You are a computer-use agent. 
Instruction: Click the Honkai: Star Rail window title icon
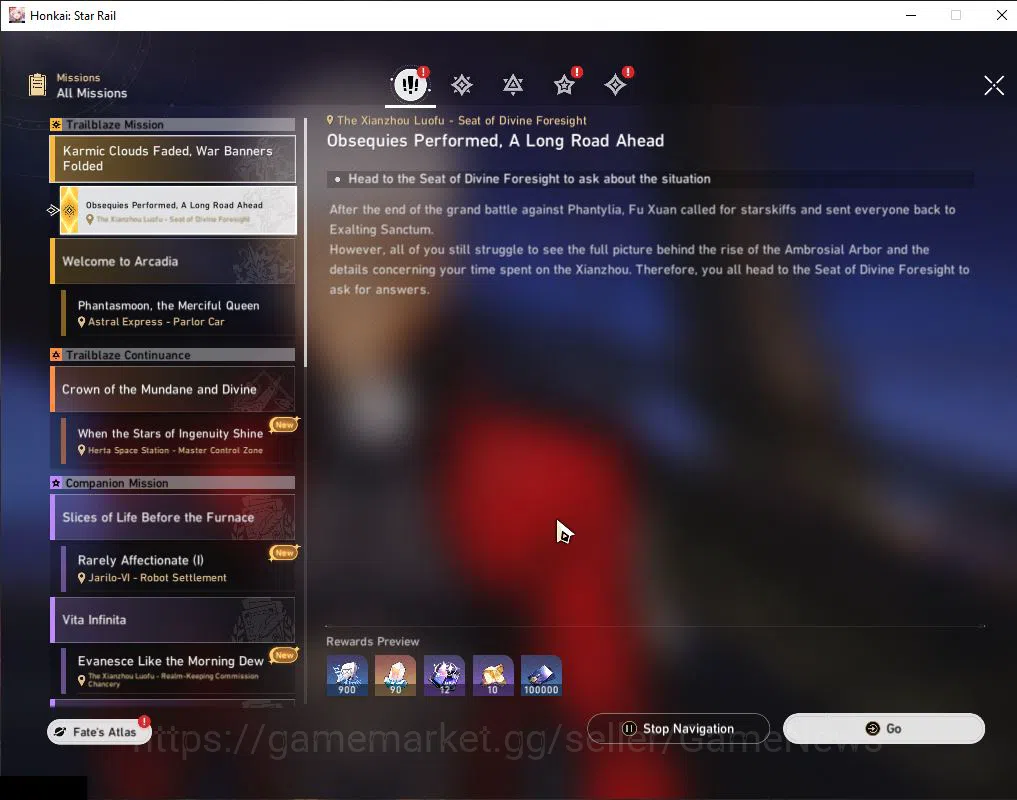(x=17, y=15)
